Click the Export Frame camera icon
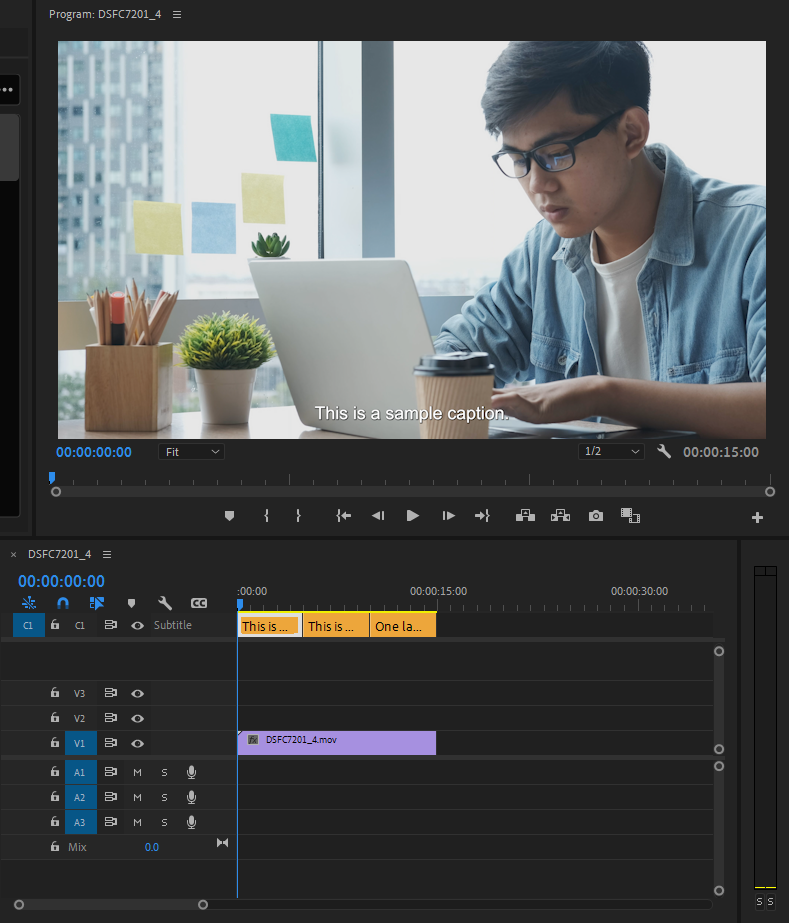Viewport: 789px width, 923px height. [x=596, y=516]
